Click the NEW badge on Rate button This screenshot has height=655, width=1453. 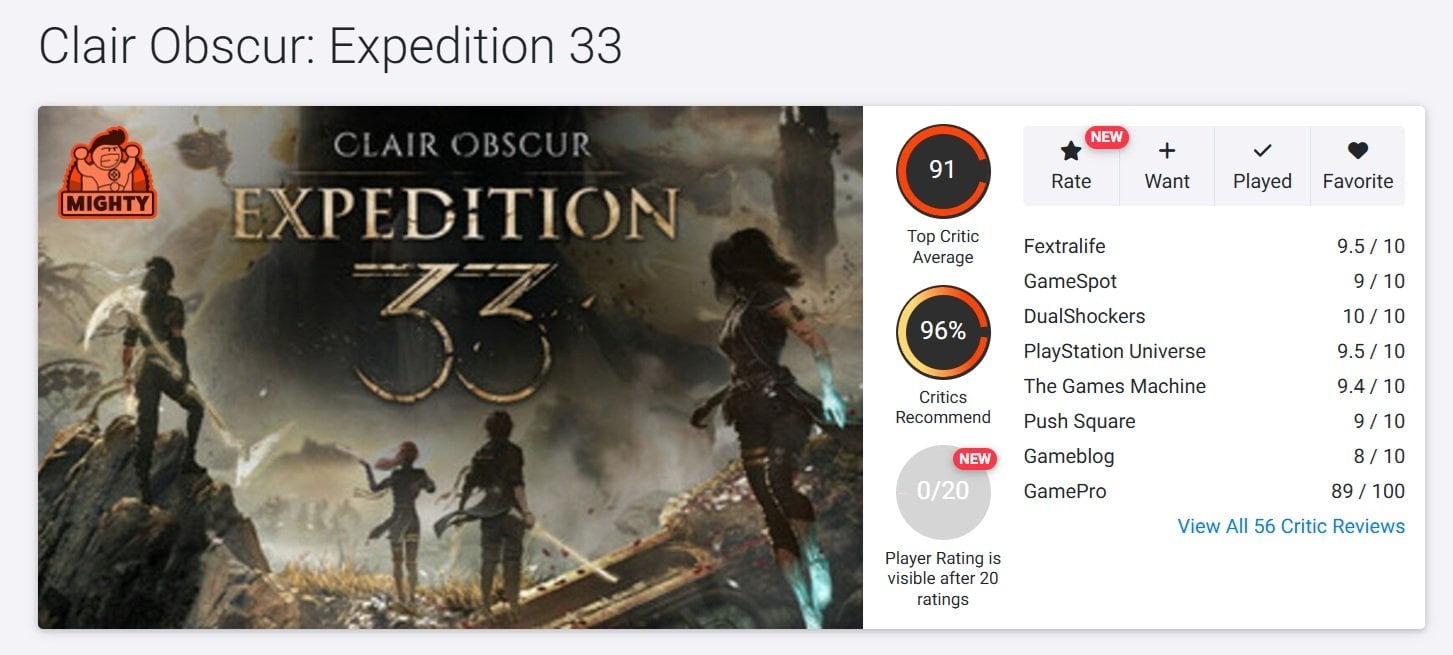coord(1106,137)
